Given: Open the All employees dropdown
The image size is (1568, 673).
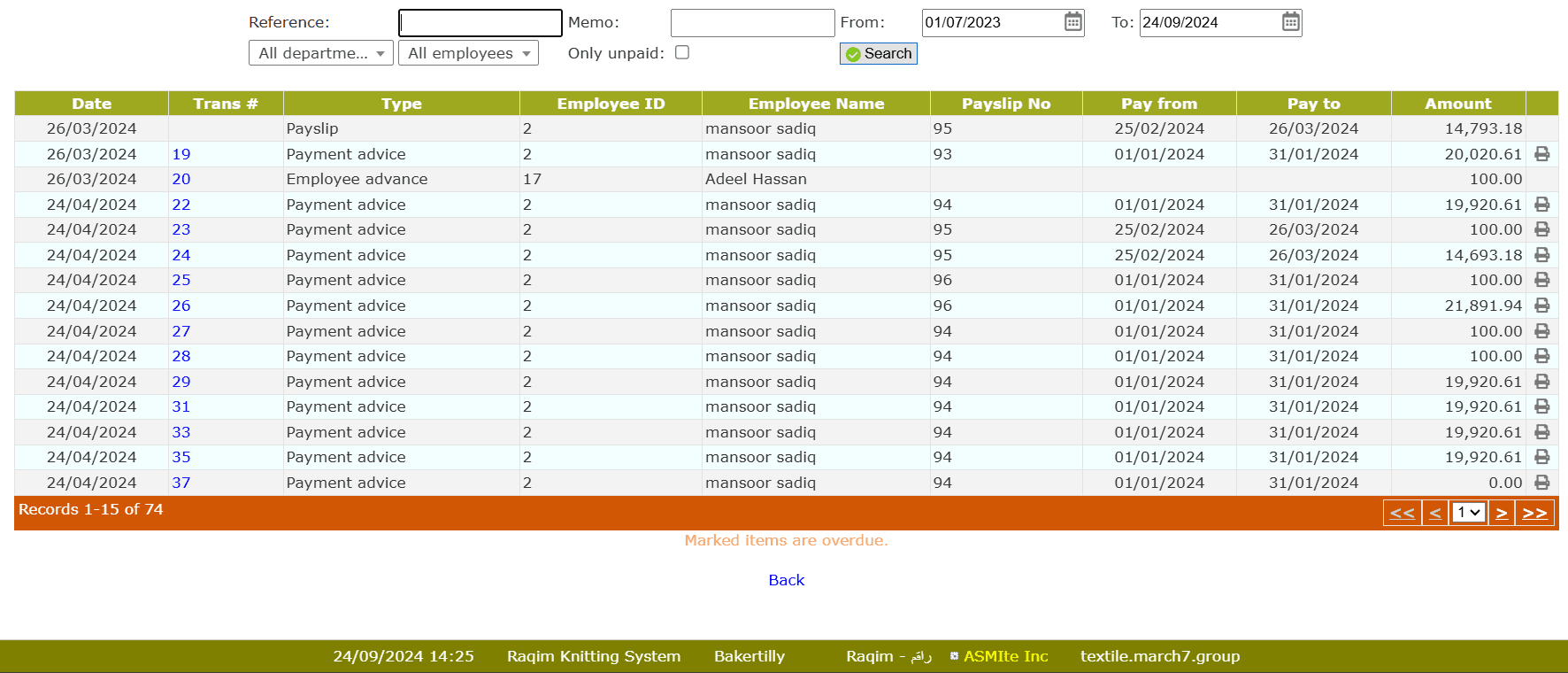Looking at the screenshot, I should [468, 53].
